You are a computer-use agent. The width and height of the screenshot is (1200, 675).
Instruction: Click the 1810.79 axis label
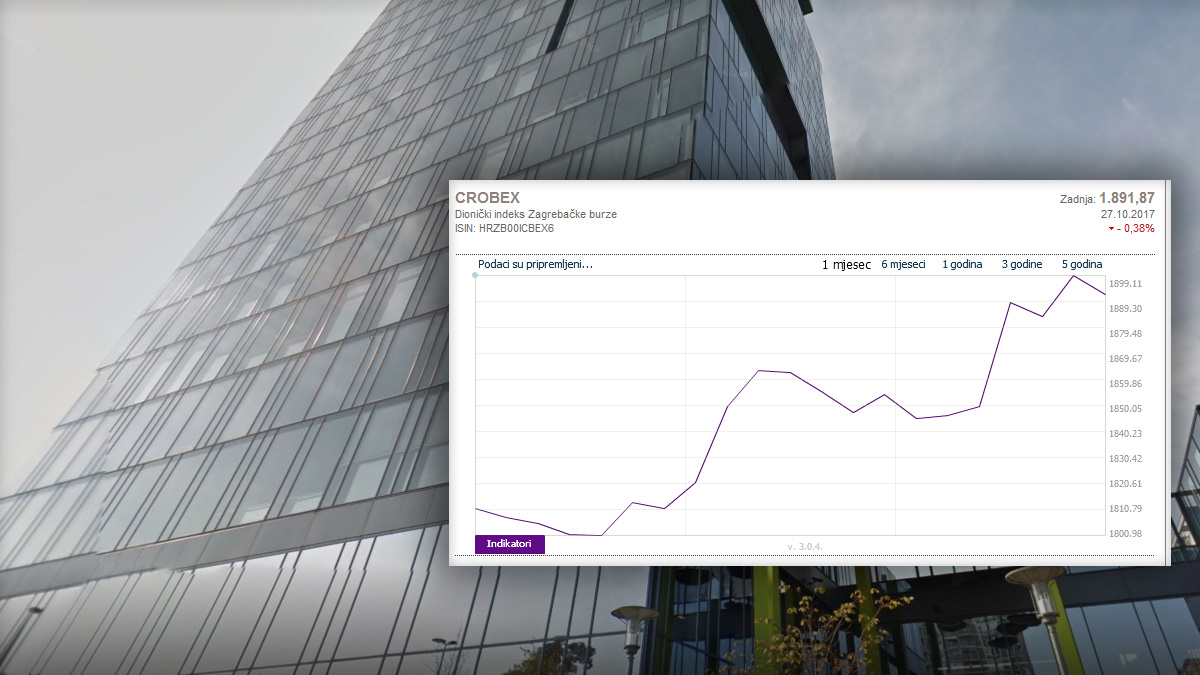pyautogui.click(x=1126, y=509)
